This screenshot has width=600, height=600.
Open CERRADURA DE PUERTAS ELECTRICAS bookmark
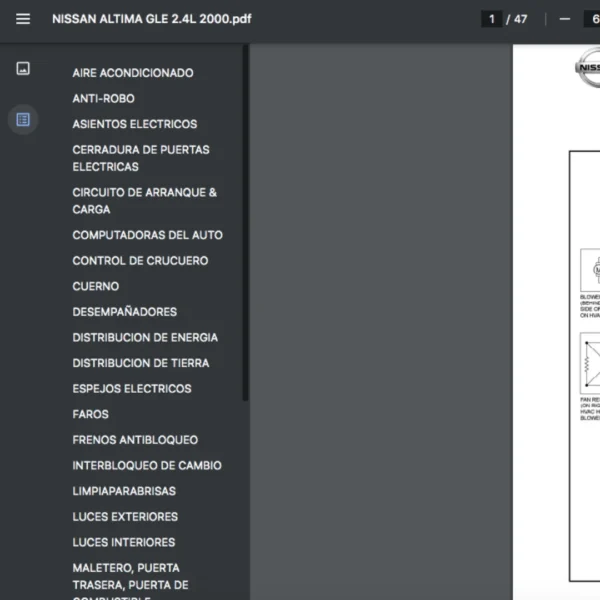pos(141,158)
